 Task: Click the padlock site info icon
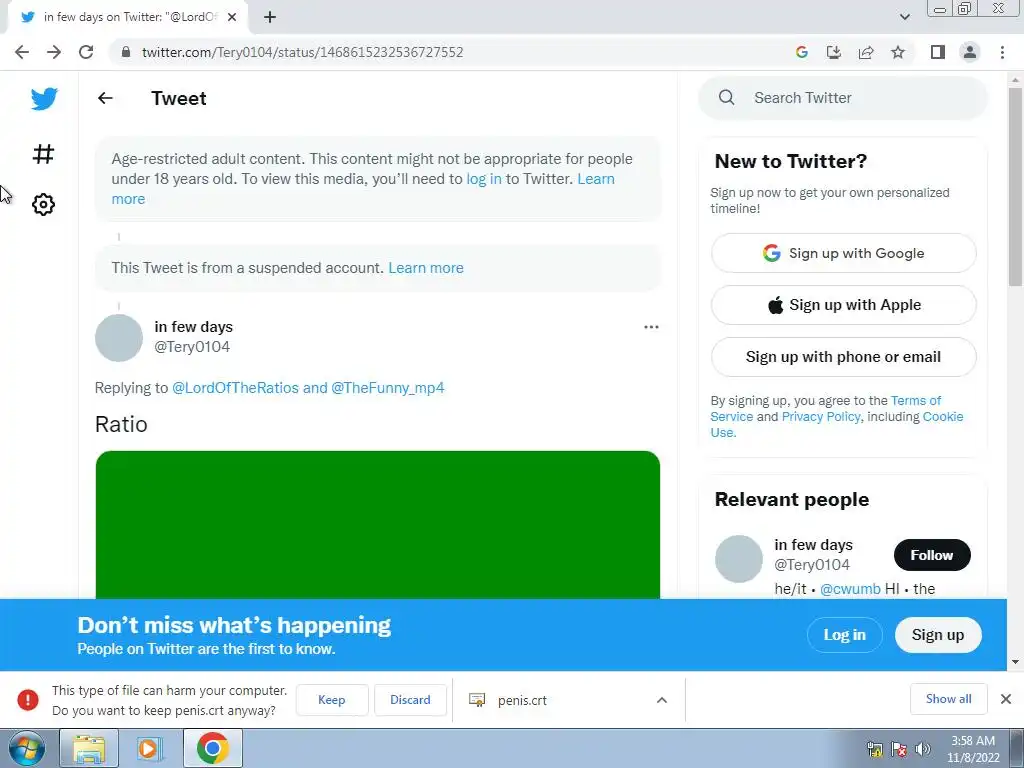126,52
